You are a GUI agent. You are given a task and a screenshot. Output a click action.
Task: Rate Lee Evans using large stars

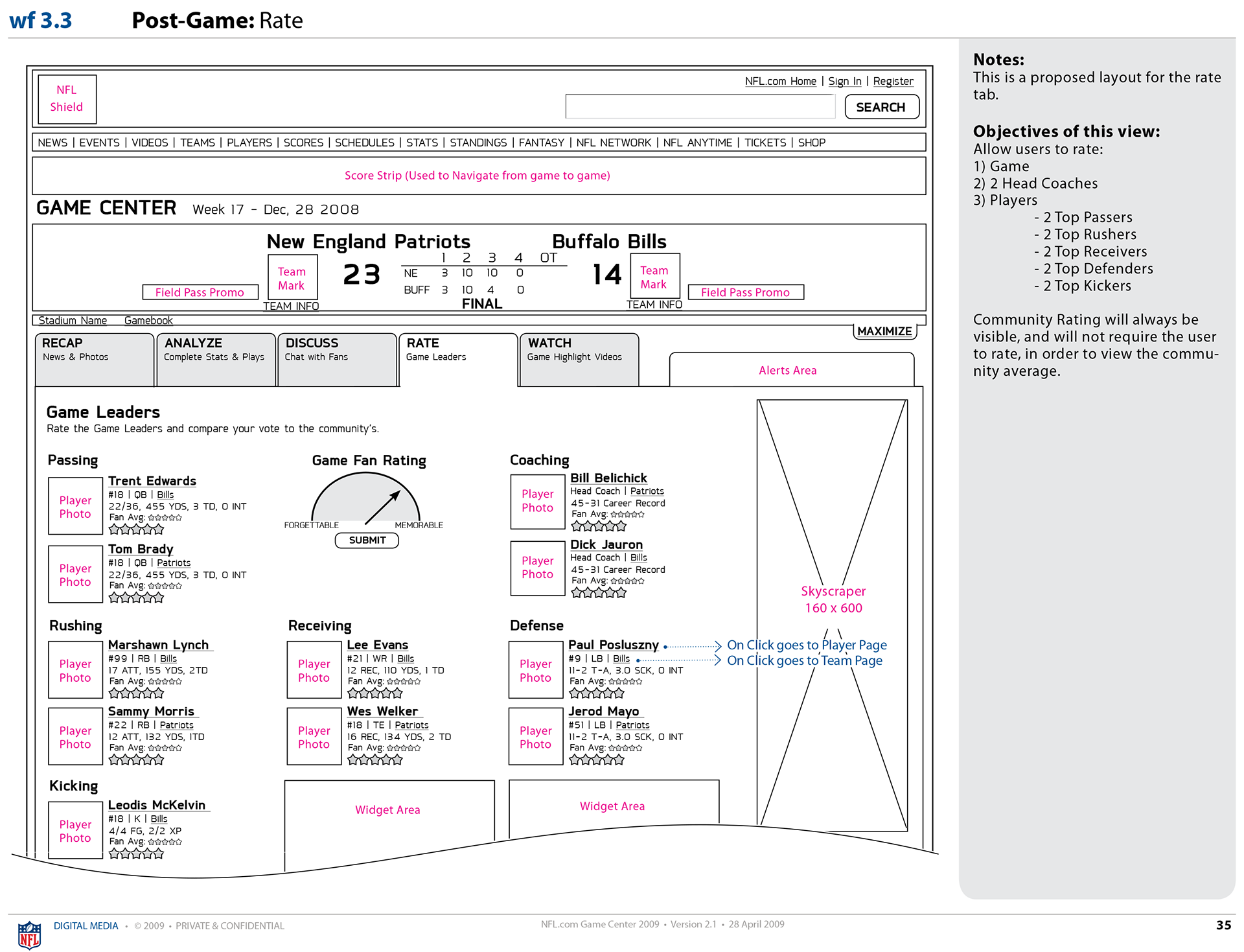click(375, 693)
